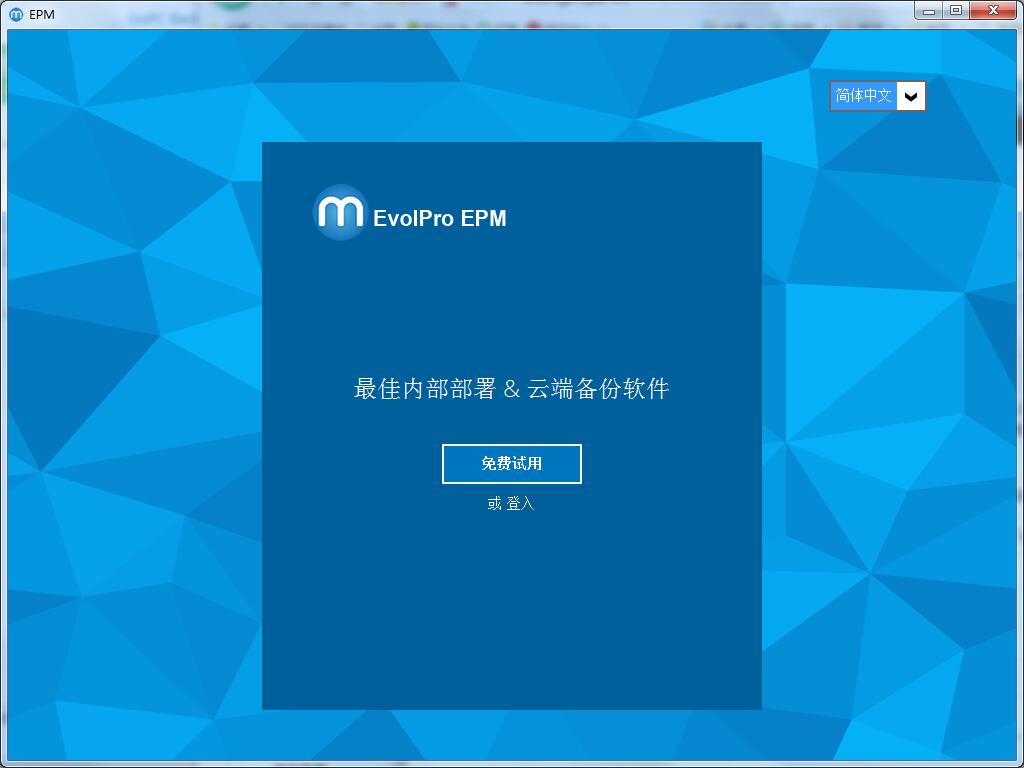Select the 登入 sign-in link

(x=524, y=504)
